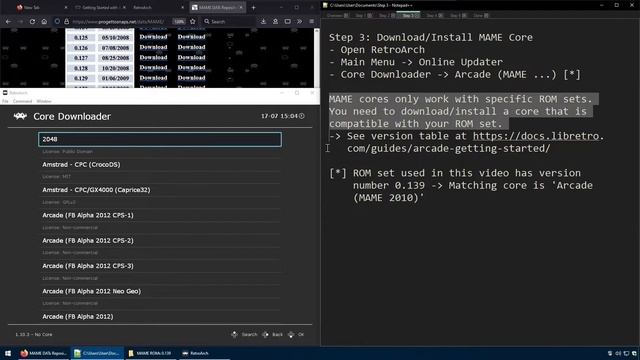Close the New Tab browser tab

click(x=66, y=7)
